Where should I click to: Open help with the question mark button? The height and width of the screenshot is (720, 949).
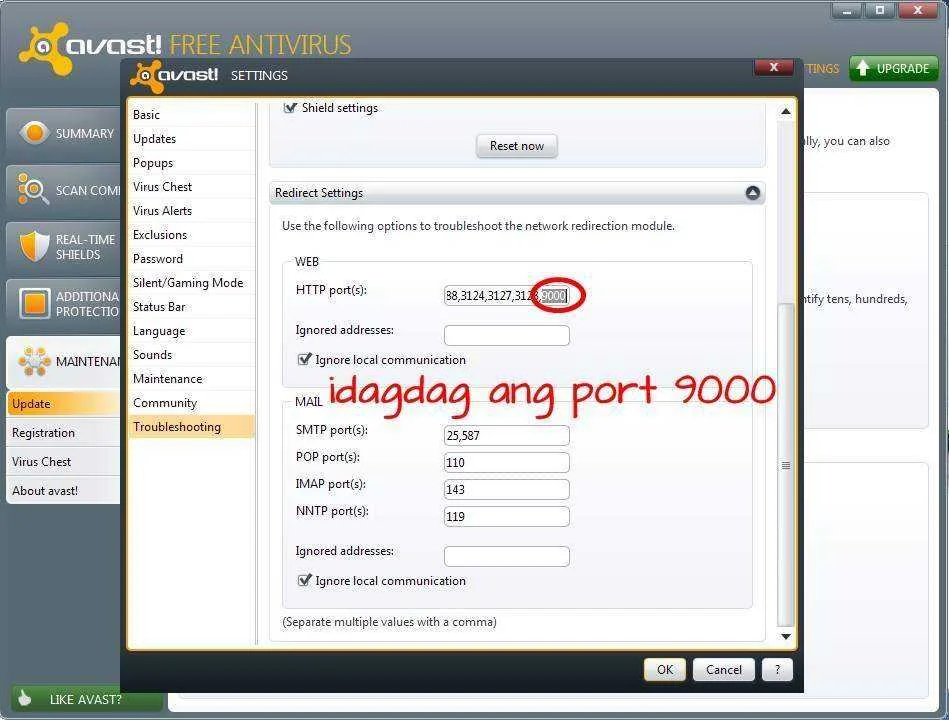(x=777, y=669)
